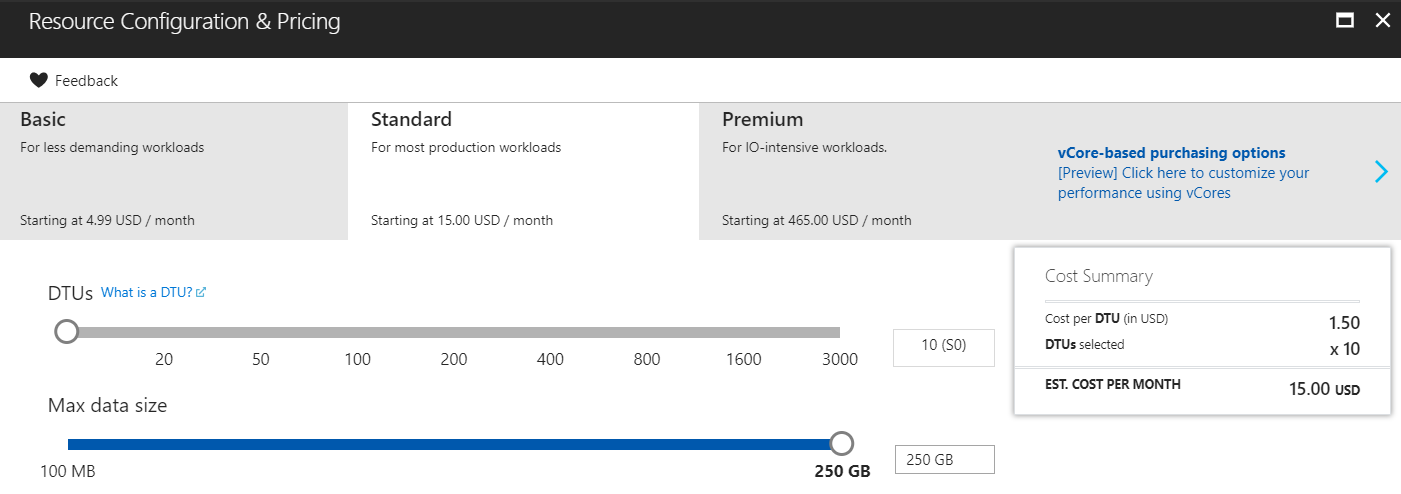Select the Standard pricing tier tab
The image size is (1401, 494).
[x=523, y=171]
